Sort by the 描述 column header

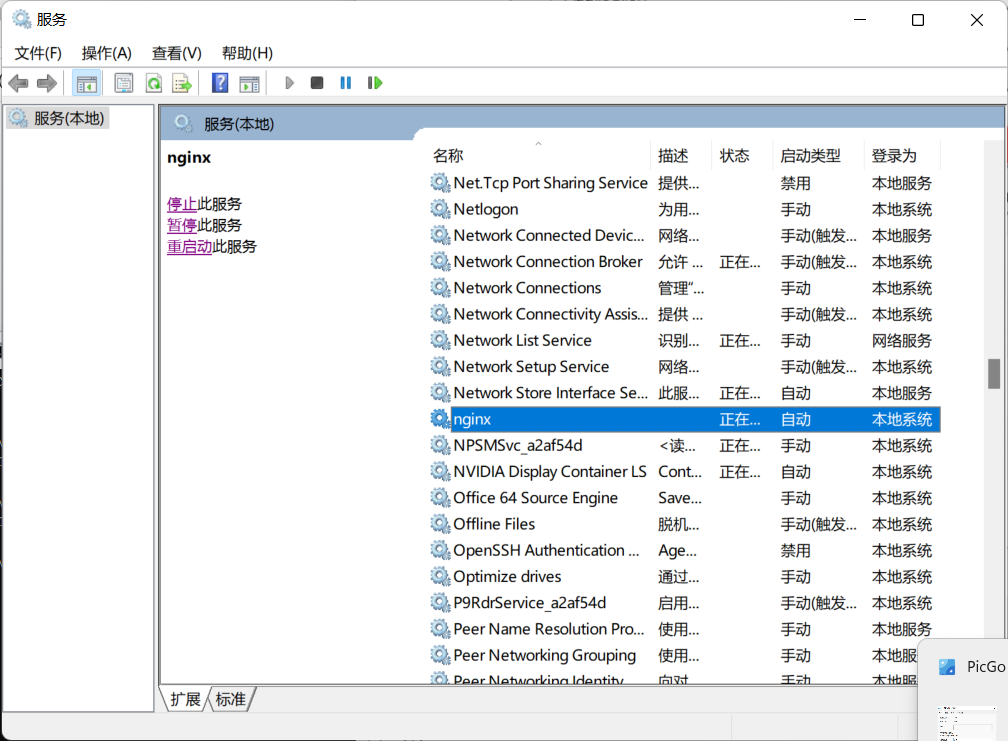tap(681, 156)
